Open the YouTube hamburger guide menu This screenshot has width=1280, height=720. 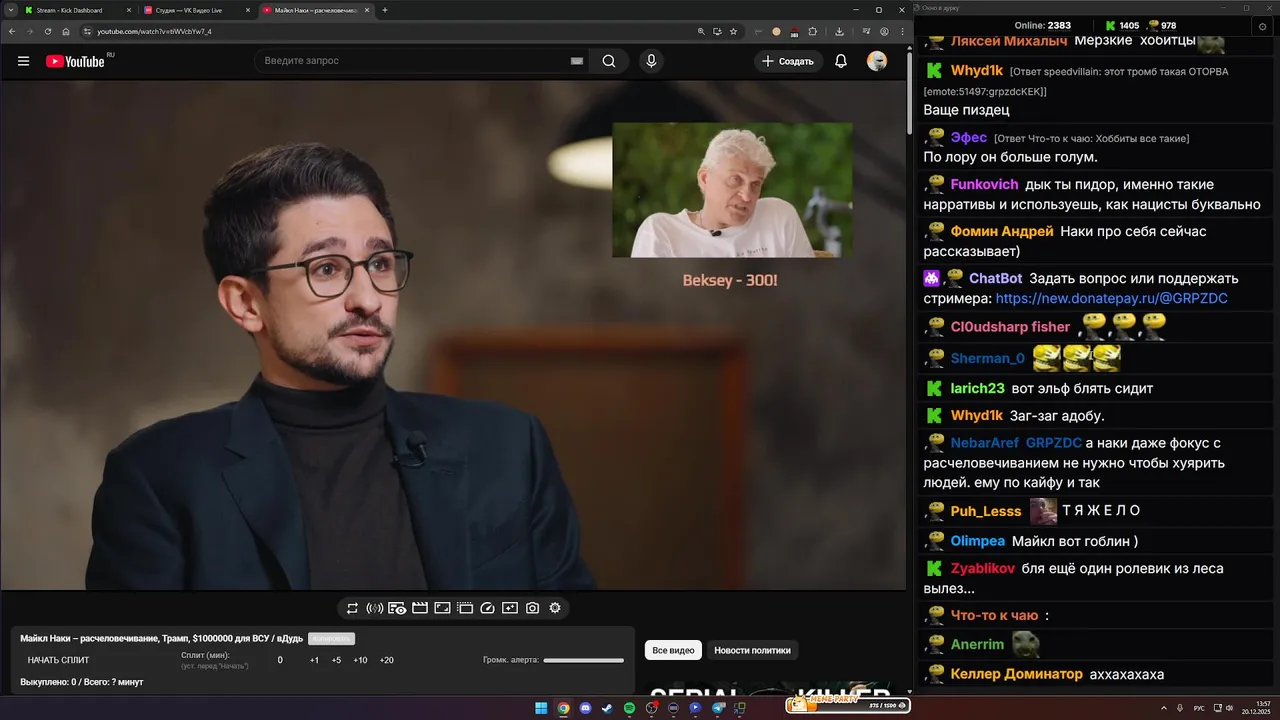[x=23, y=61]
